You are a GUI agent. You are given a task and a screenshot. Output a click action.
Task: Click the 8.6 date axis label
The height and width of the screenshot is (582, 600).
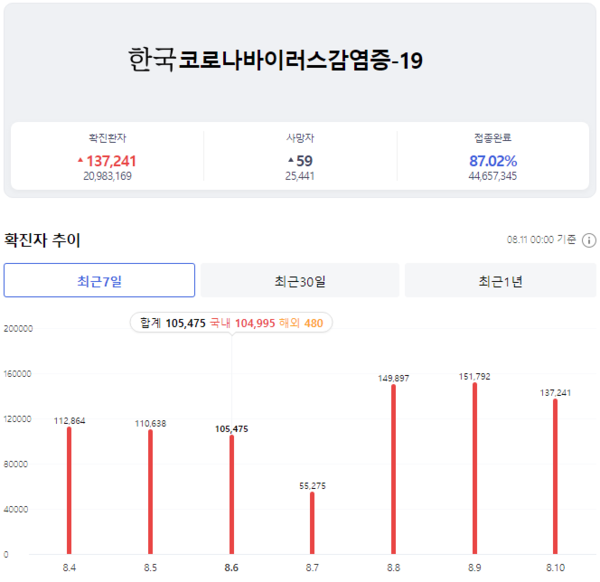[x=232, y=567]
